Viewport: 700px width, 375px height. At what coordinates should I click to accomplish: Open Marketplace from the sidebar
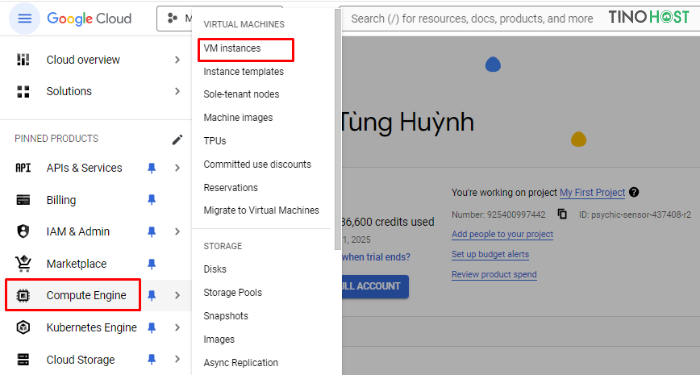[76, 264]
